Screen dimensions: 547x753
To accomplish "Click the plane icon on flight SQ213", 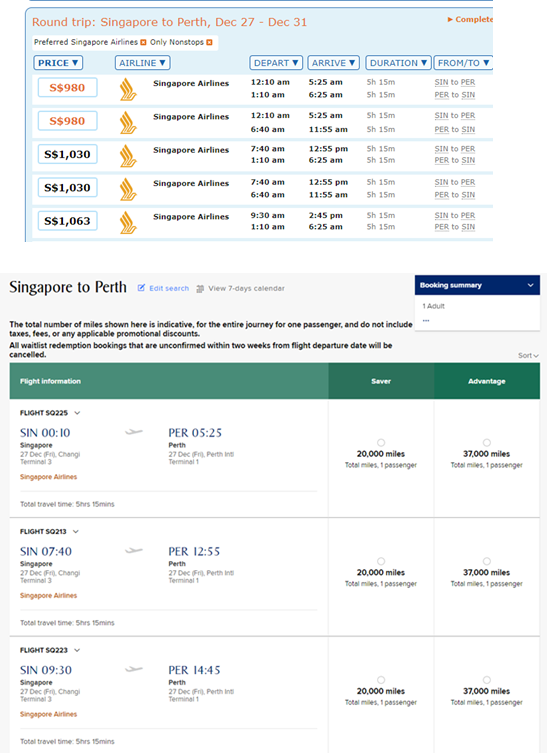I will tap(134, 550).
